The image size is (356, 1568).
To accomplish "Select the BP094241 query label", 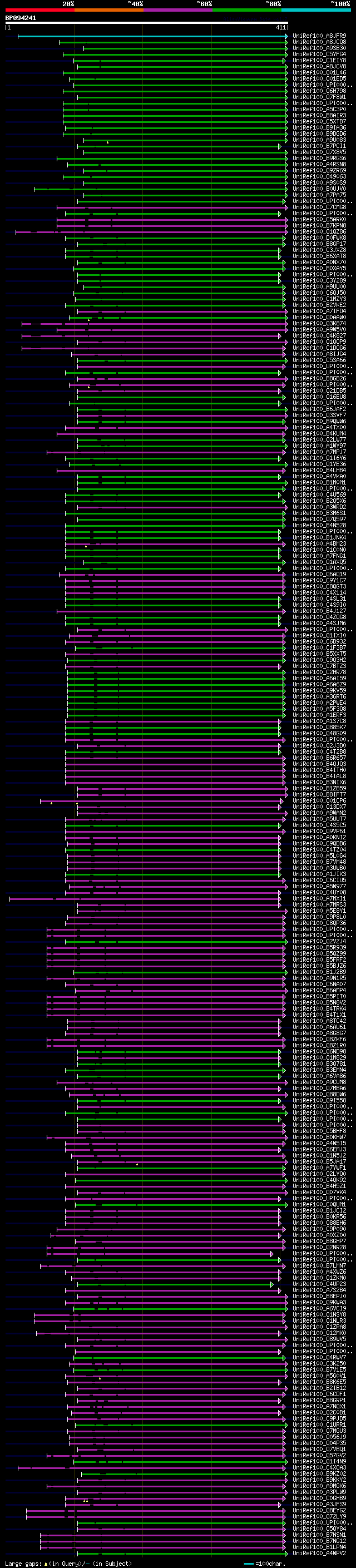I will coord(21,18).
